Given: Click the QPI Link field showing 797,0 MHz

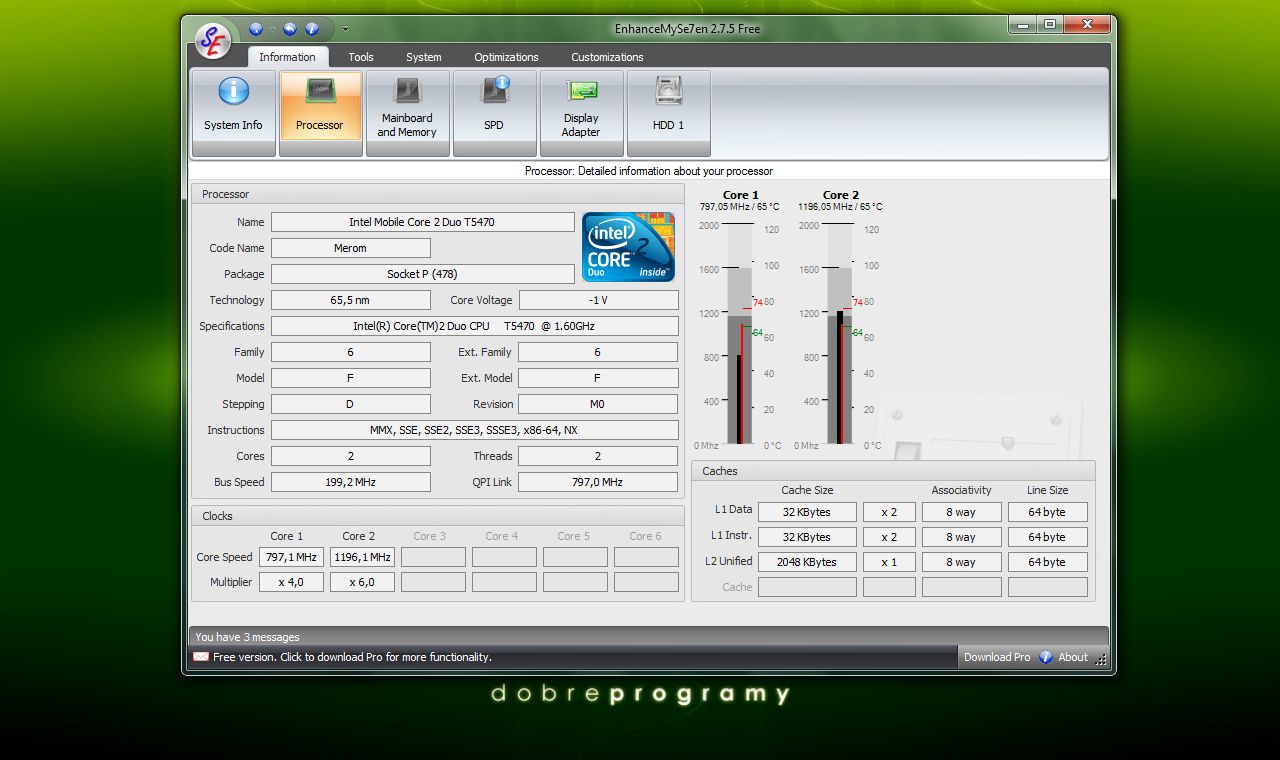Looking at the screenshot, I should [x=598, y=482].
